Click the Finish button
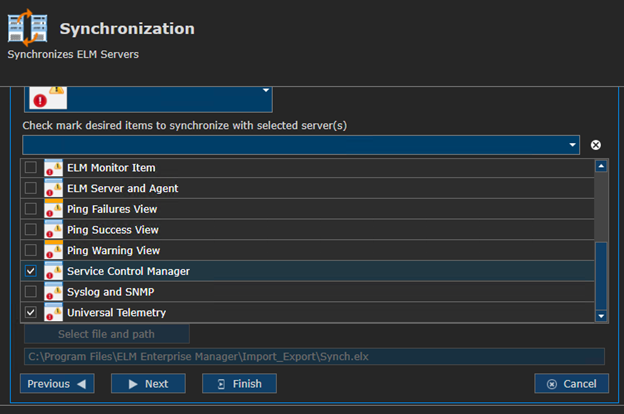The width and height of the screenshot is (624, 414). click(x=239, y=384)
